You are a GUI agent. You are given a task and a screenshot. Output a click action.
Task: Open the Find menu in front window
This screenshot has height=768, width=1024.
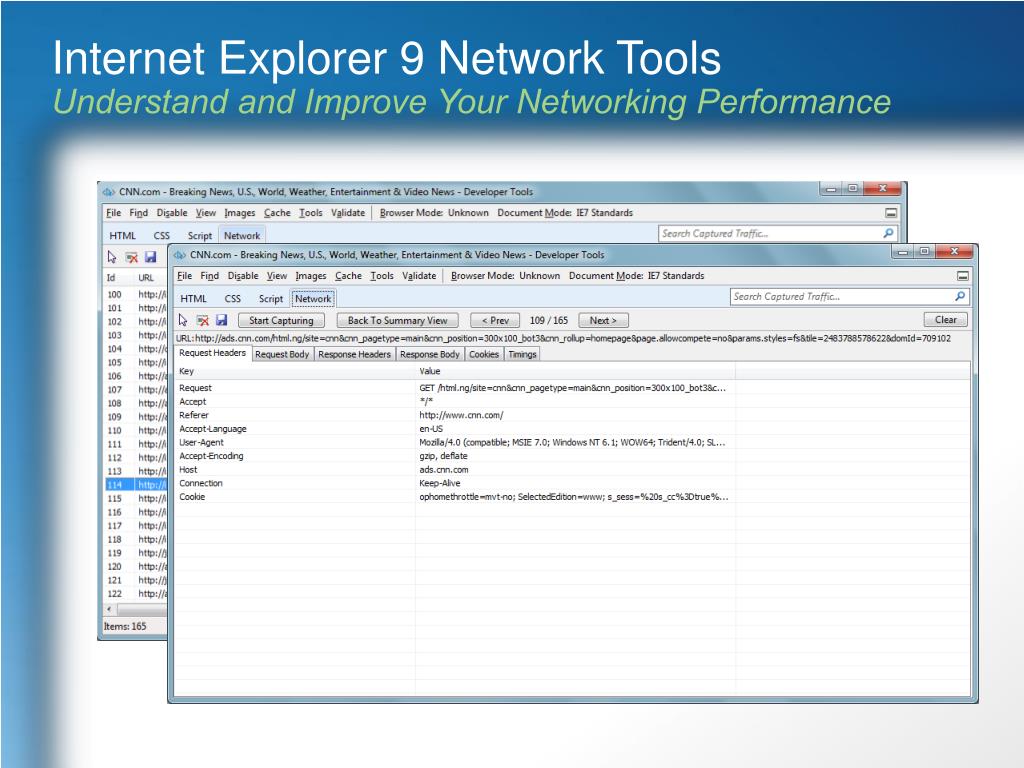[x=210, y=276]
